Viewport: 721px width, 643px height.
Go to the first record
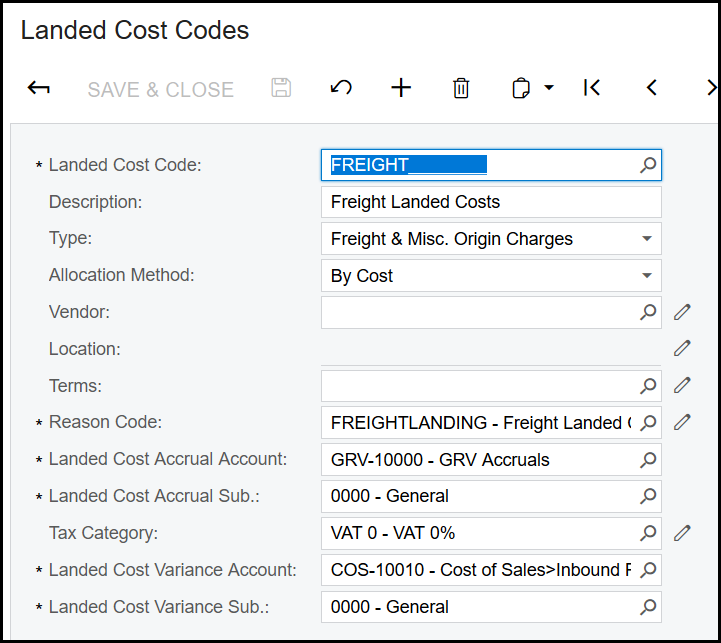[x=592, y=88]
